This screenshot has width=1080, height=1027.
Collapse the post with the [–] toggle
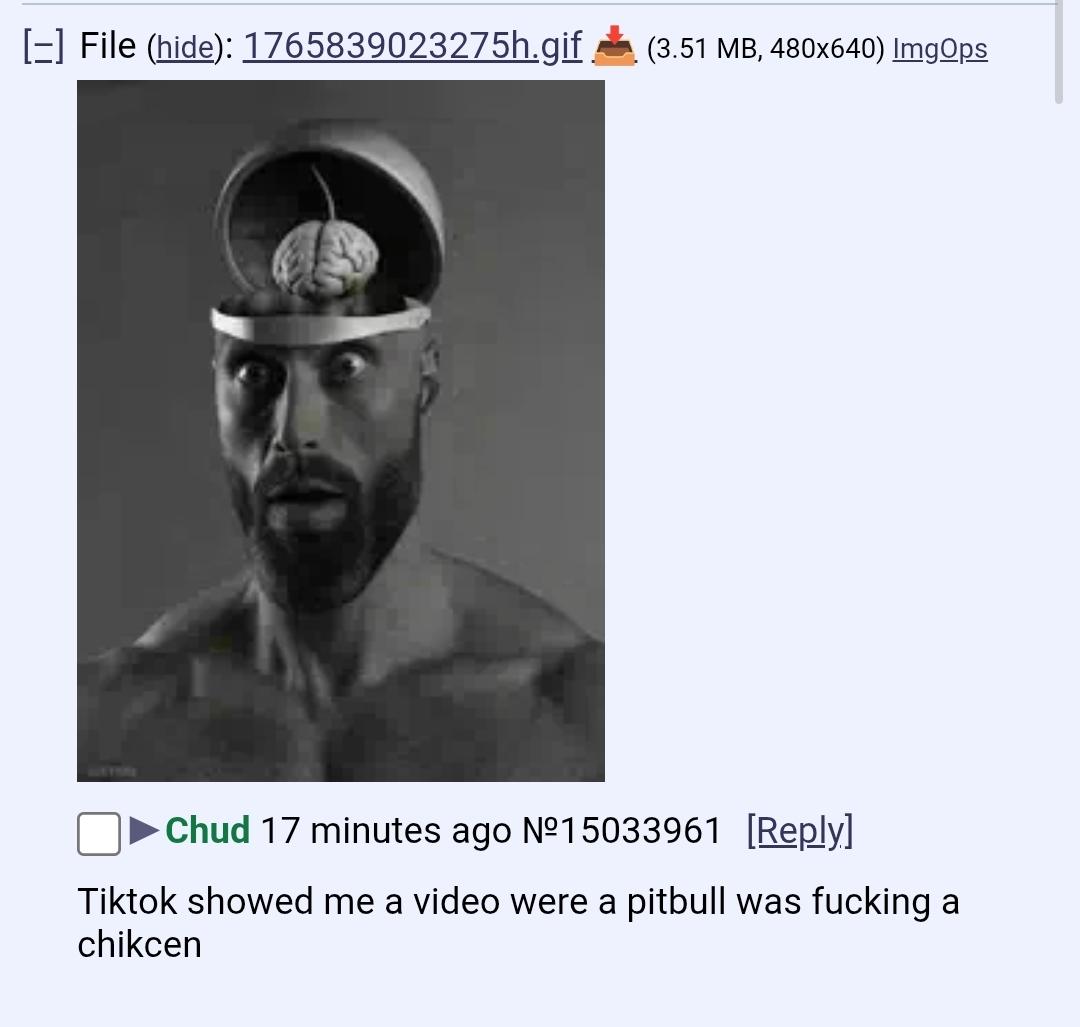(x=43, y=47)
